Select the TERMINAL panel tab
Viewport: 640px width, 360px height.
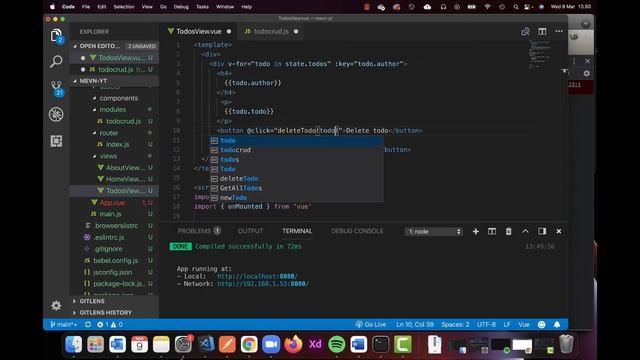point(297,231)
